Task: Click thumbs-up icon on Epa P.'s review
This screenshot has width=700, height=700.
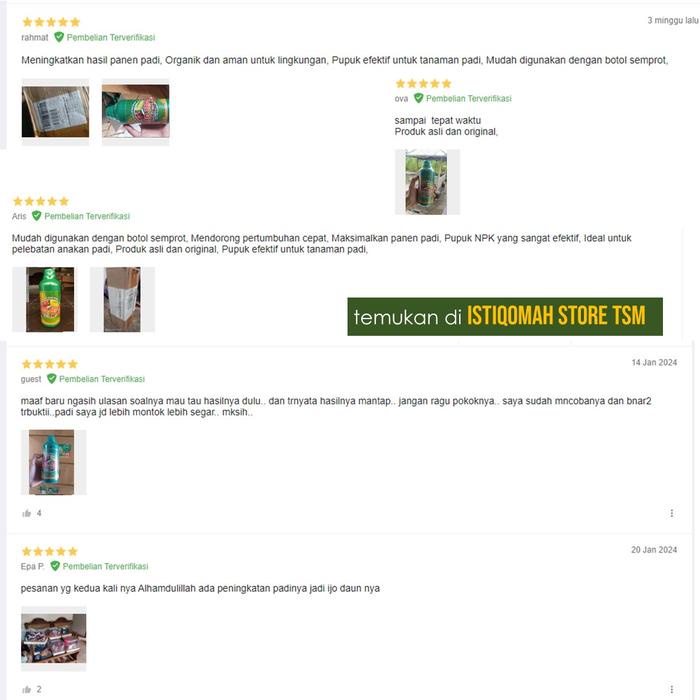Action: 27,690
